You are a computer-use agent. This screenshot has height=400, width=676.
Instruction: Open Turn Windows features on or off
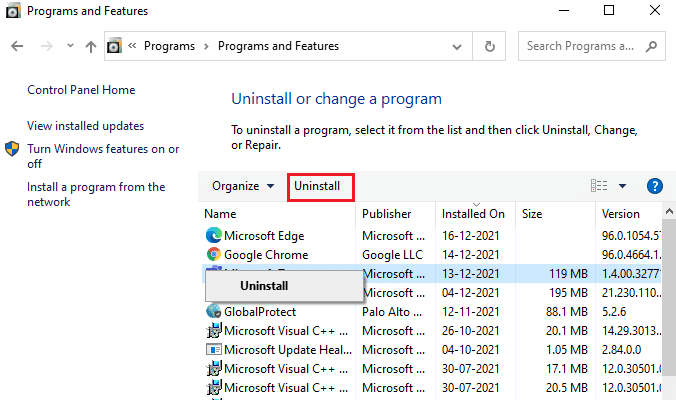(x=103, y=156)
